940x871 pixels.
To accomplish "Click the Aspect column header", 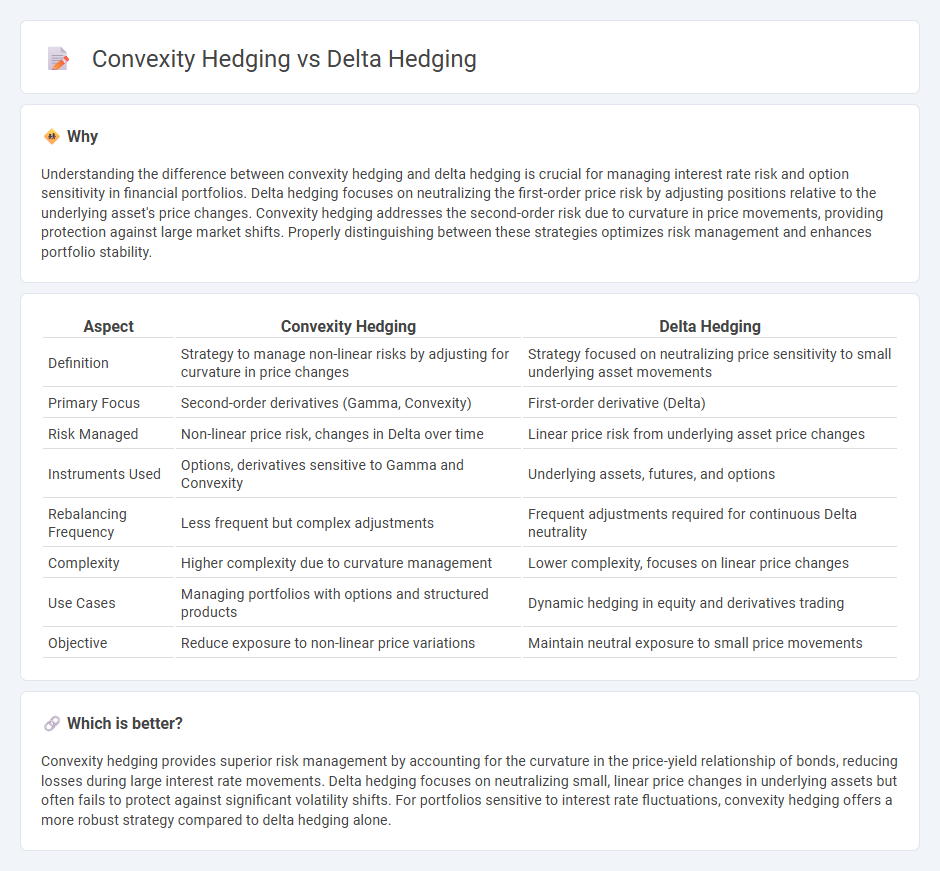I will coord(109,326).
